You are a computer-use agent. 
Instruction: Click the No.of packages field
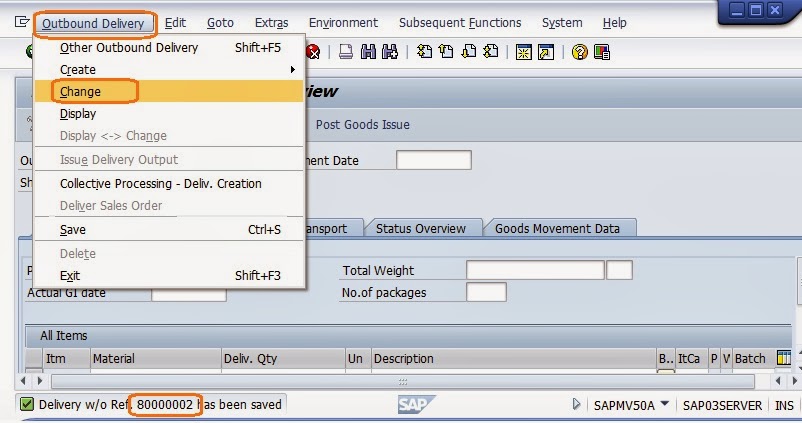(x=486, y=292)
